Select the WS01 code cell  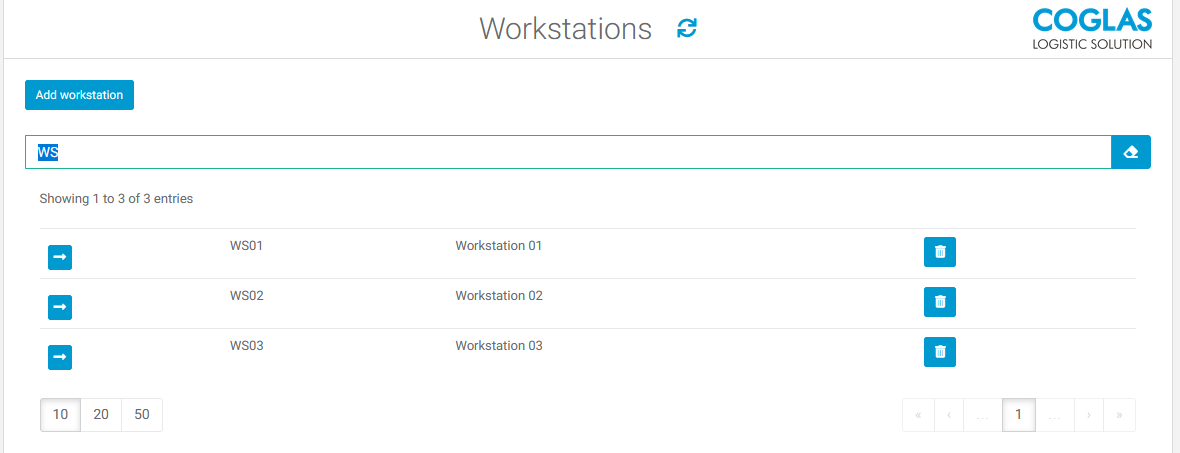point(246,246)
